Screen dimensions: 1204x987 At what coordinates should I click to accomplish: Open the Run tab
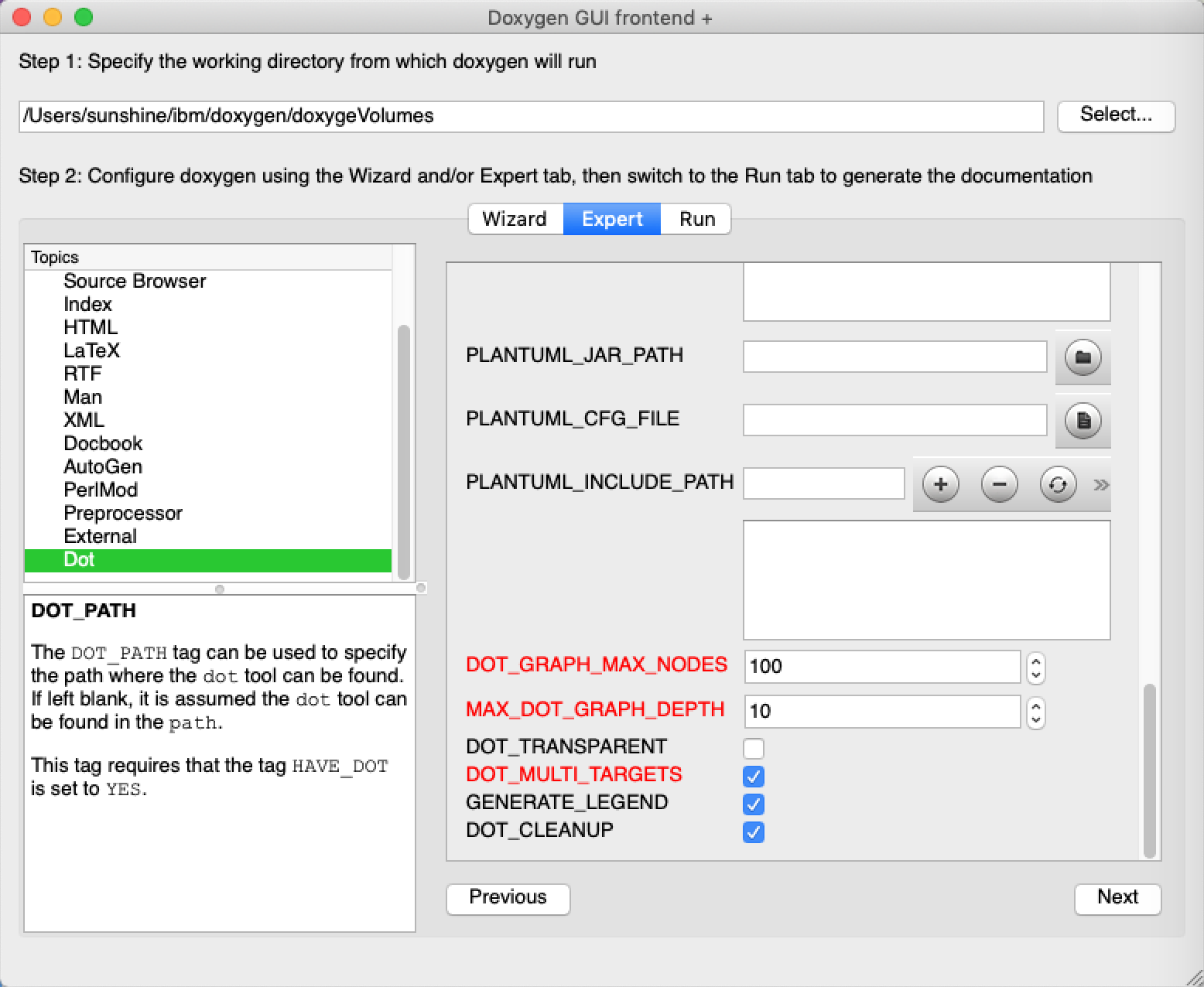pos(696,219)
